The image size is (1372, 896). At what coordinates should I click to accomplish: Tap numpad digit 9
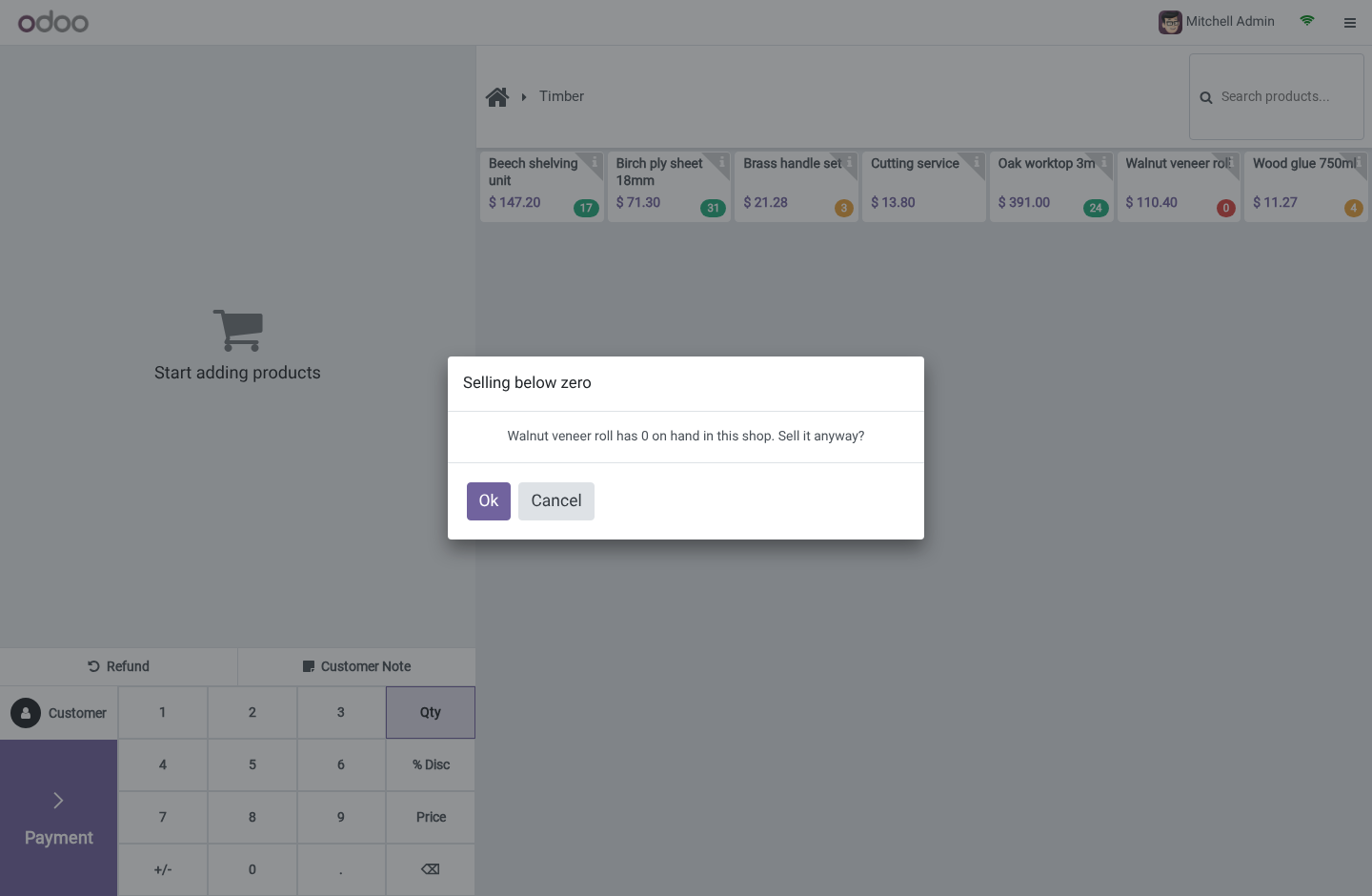341,817
